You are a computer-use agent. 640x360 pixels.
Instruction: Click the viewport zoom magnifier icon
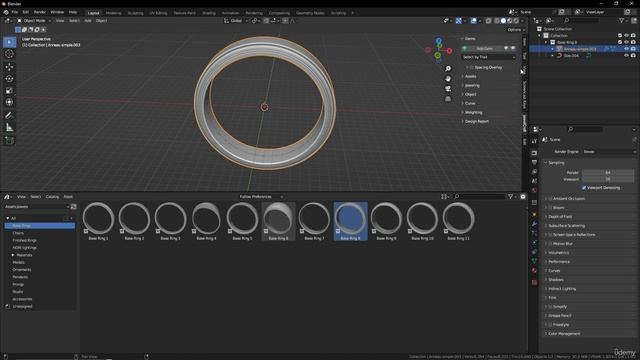(448, 68)
